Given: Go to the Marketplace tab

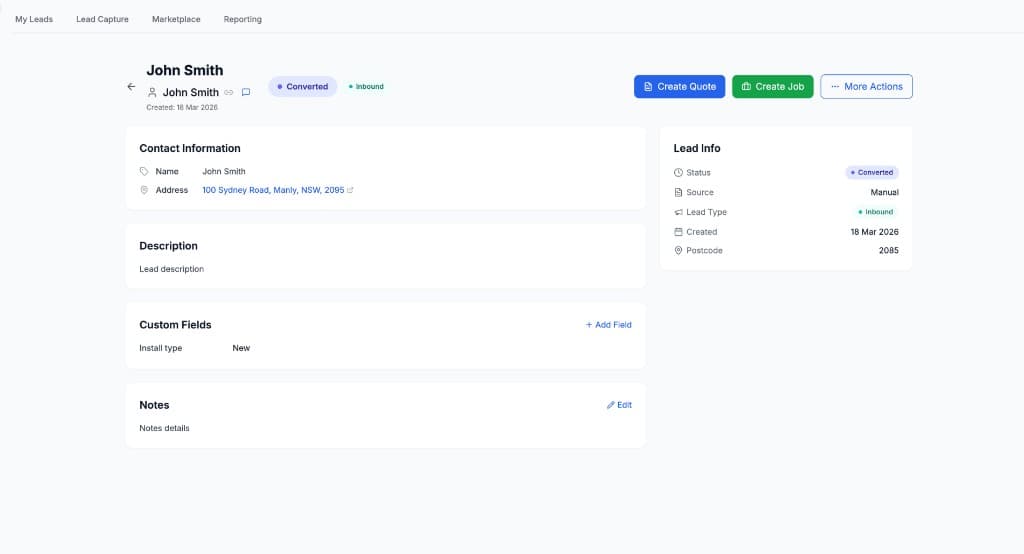Looking at the screenshot, I should [x=176, y=19].
